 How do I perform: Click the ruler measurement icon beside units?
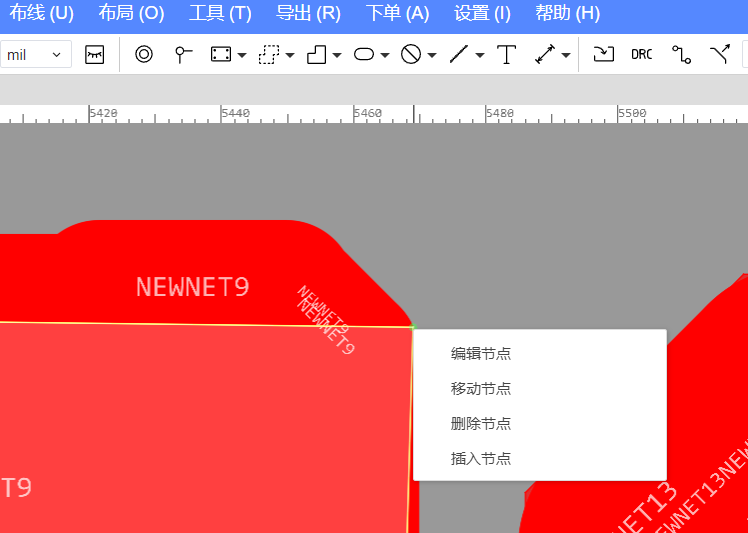click(95, 55)
